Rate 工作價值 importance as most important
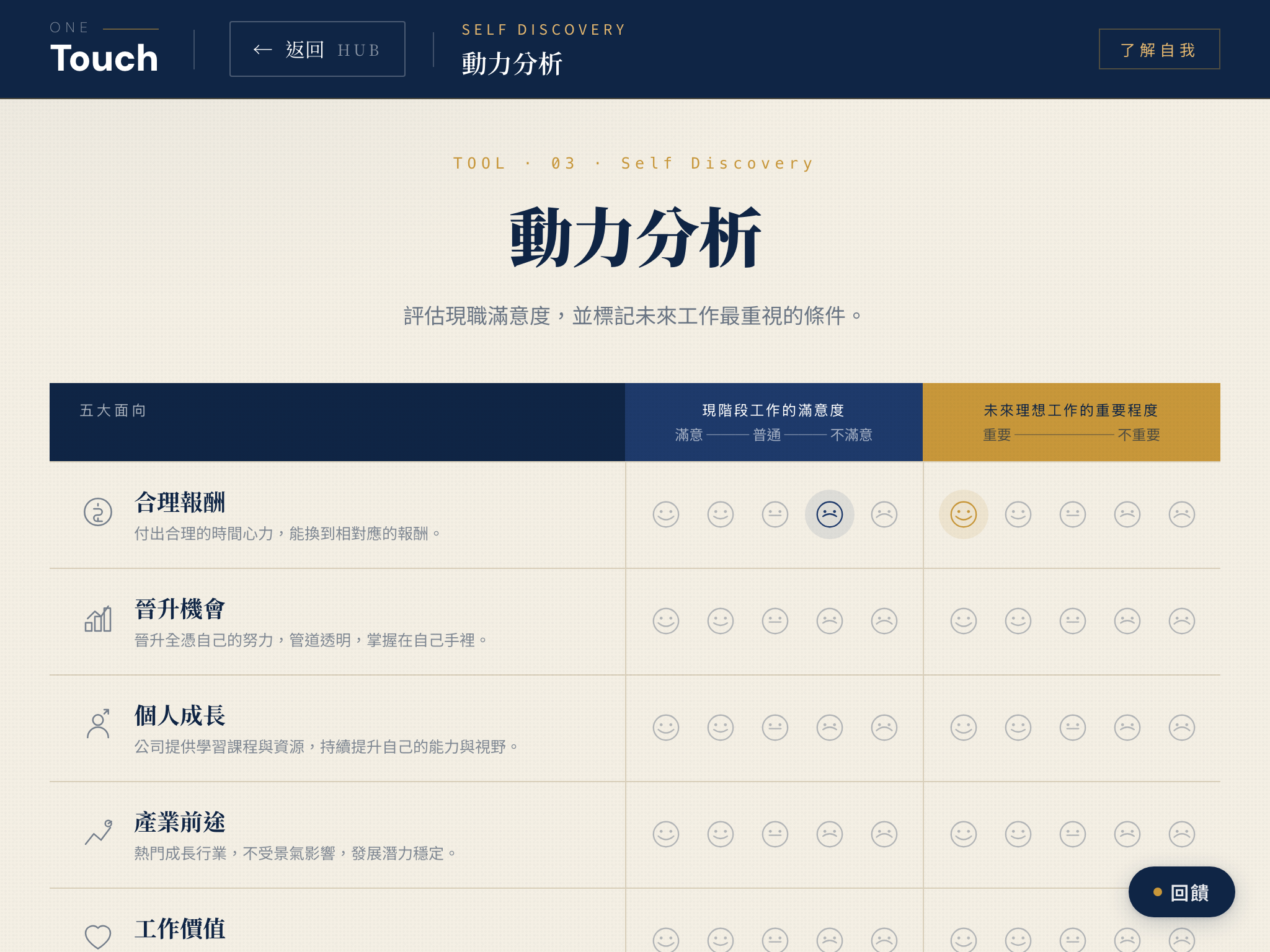1270x952 pixels. [964, 940]
